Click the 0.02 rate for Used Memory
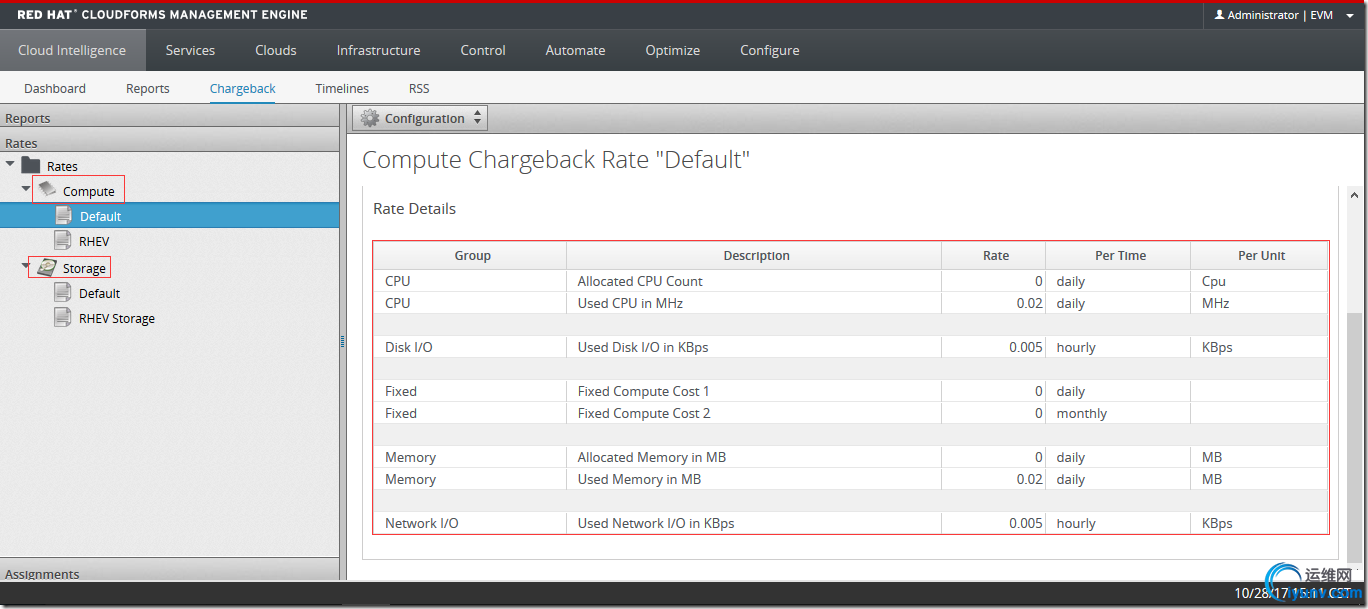Image resolution: width=1368 pixels, height=609 pixels. 994,479
